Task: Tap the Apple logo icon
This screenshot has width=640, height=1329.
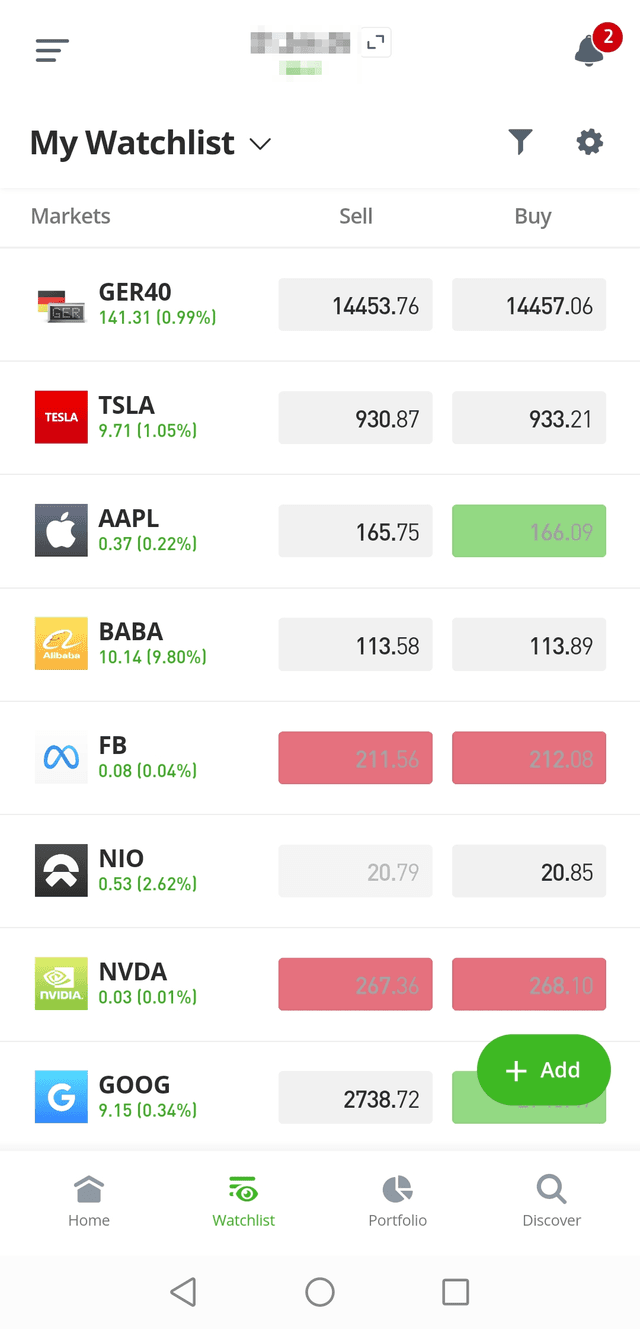Action: coord(60,530)
